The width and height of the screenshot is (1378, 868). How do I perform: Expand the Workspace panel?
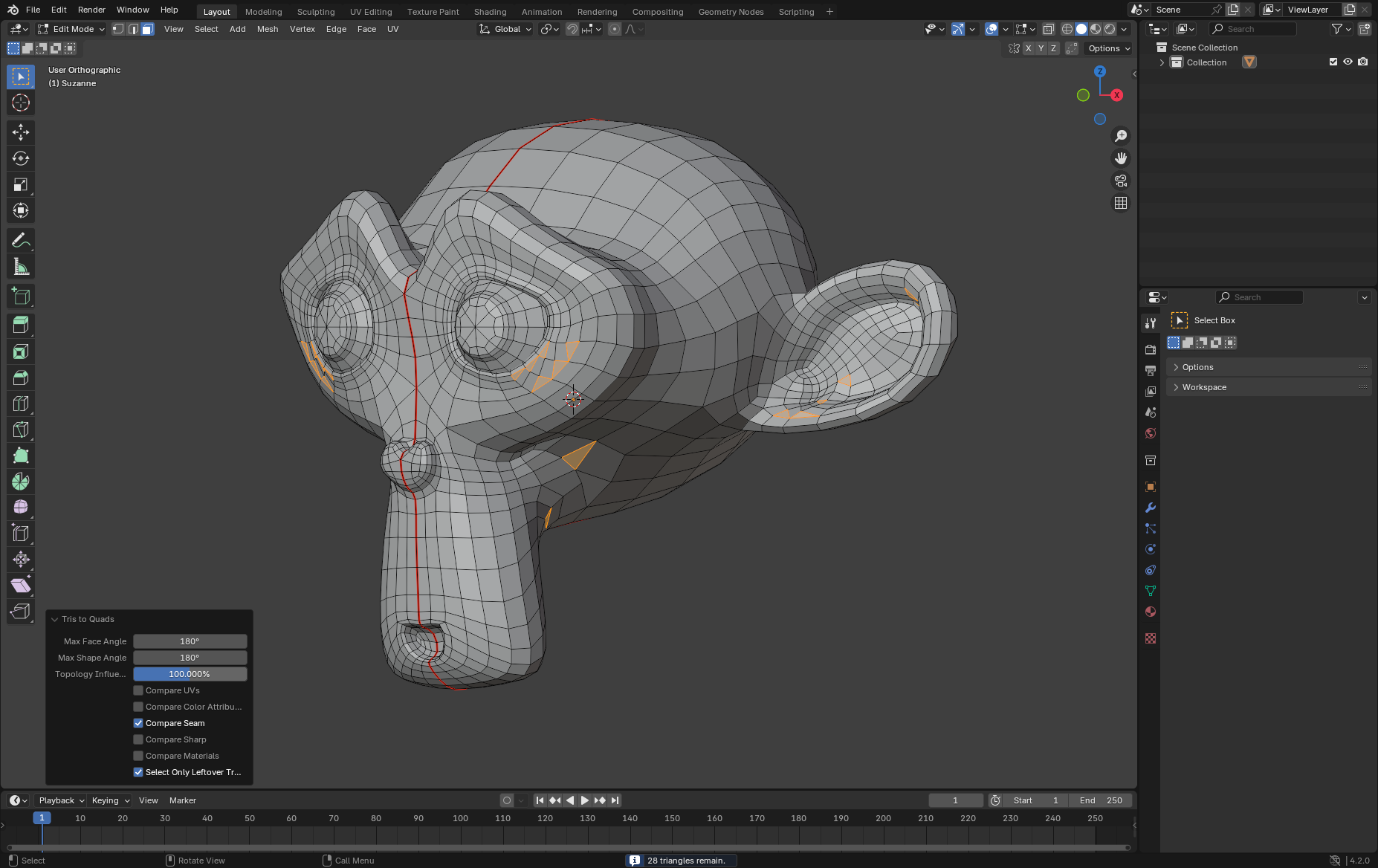coord(1268,387)
